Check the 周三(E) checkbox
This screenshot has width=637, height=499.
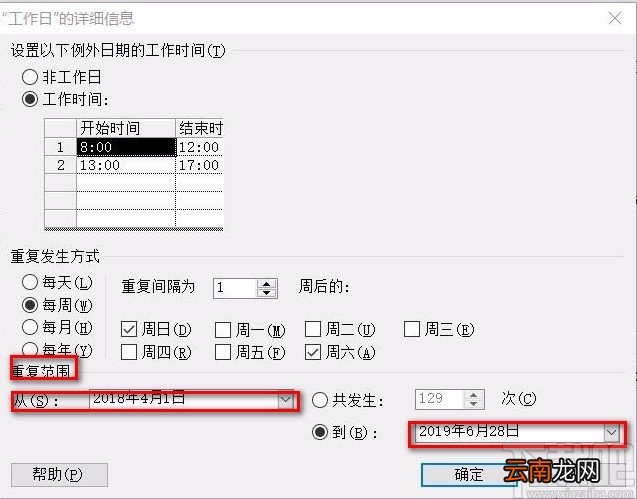412,329
